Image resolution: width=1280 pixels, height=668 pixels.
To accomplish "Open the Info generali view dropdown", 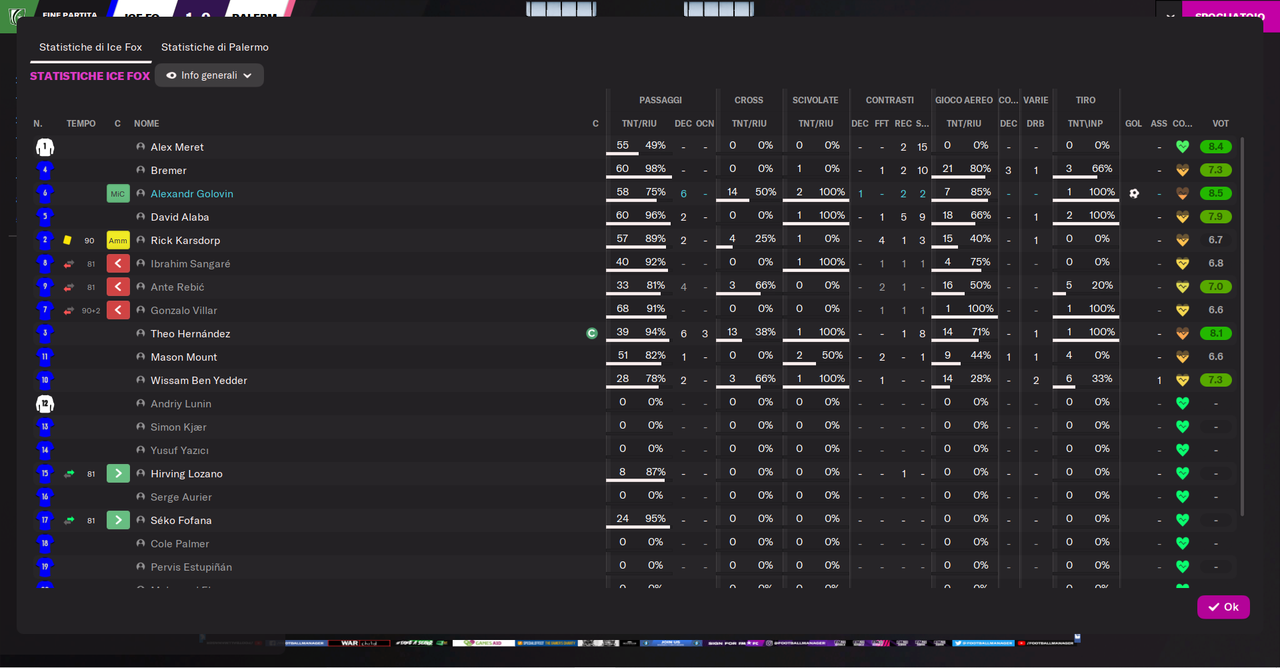I will click(x=209, y=75).
